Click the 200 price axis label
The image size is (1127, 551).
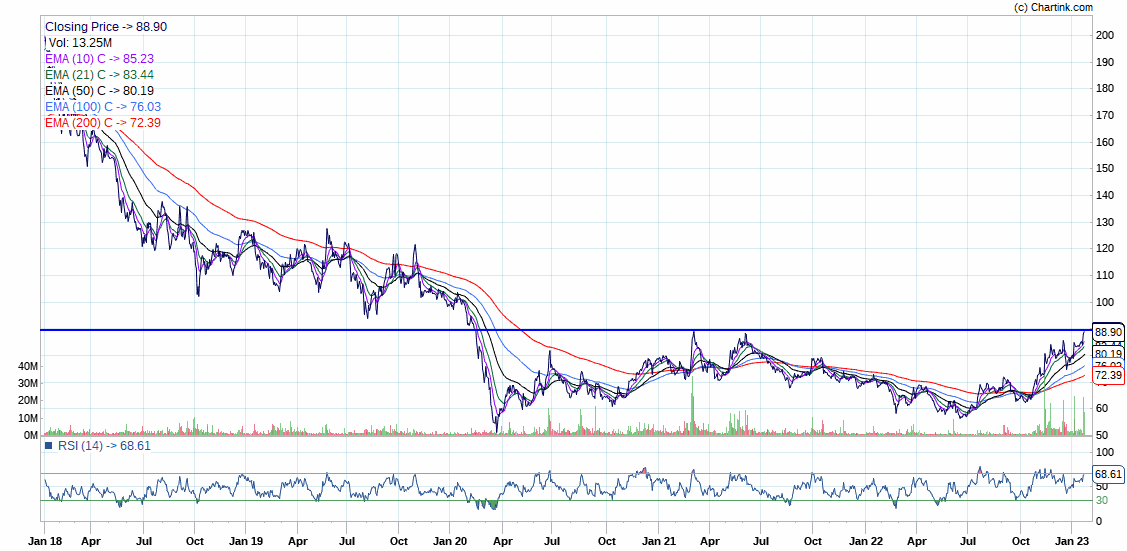click(x=1104, y=35)
